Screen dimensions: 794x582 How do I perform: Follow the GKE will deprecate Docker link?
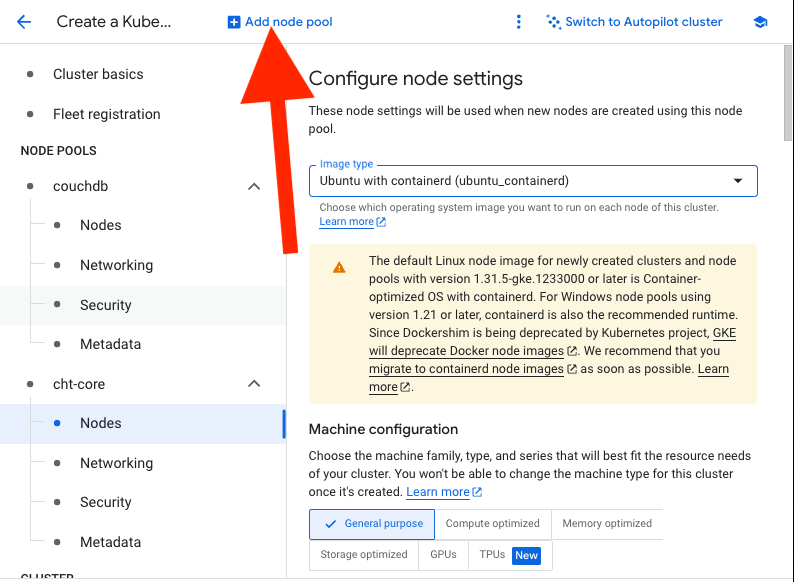pos(552,342)
